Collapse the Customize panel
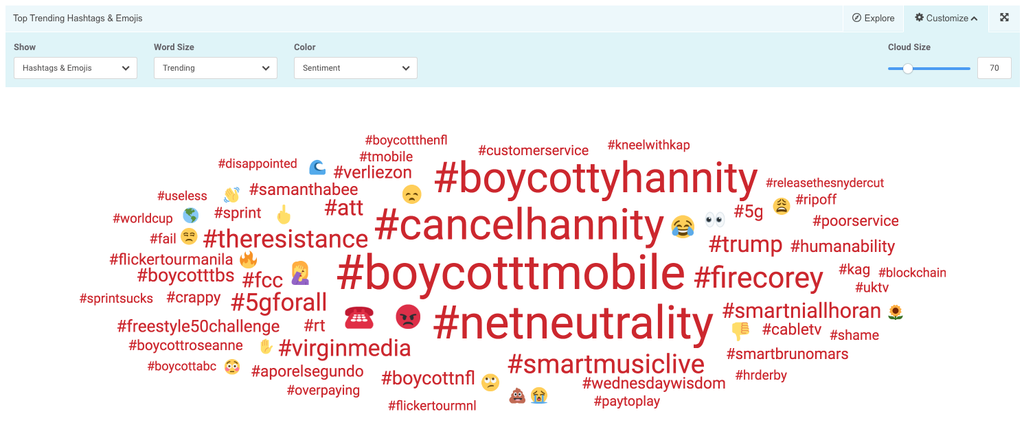The width and height of the screenshot is (1024, 438). pyautogui.click(x=947, y=18)
